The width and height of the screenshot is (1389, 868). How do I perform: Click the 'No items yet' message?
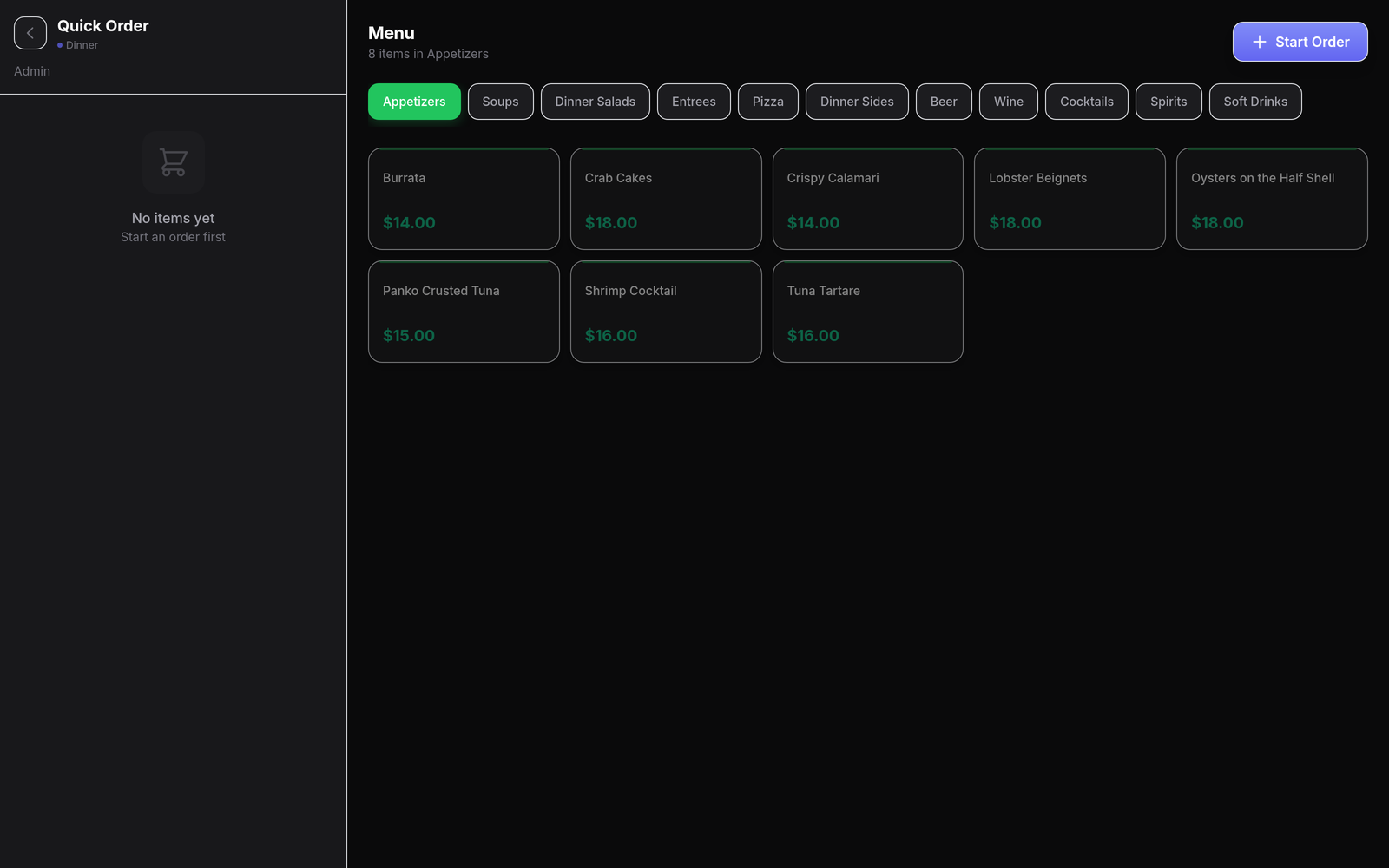[173, 218]
